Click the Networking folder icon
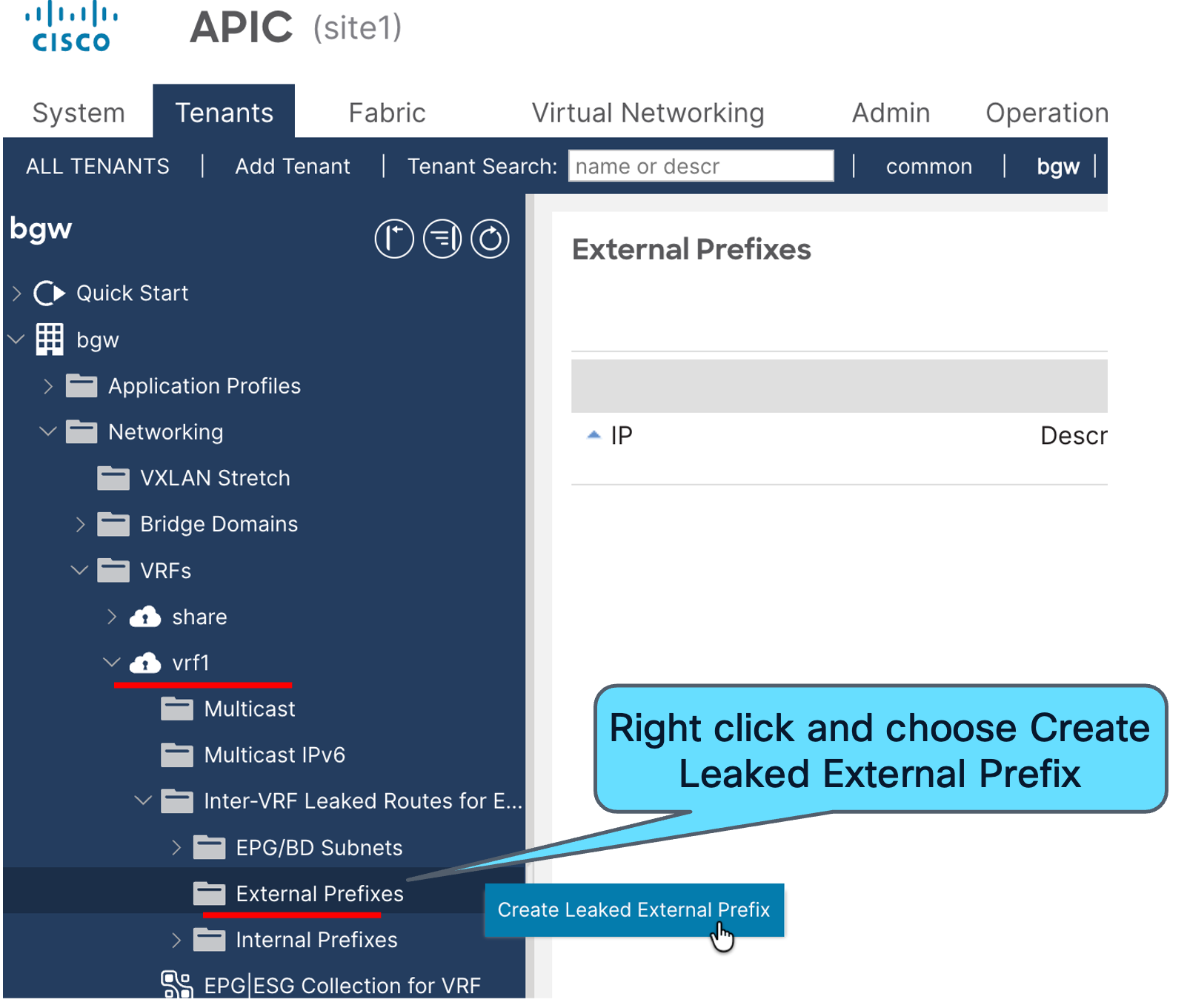1187x1008 pixels. click(82, 431)
